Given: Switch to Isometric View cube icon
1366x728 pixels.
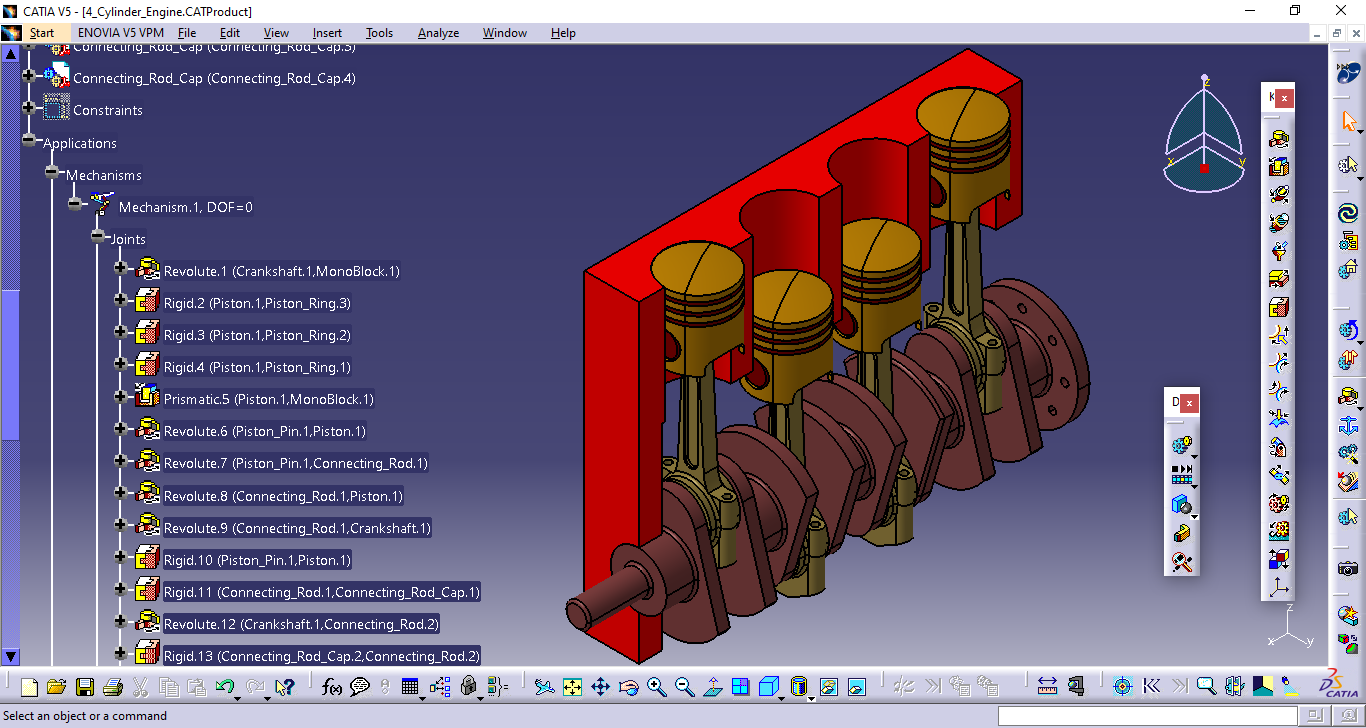Looking at the screenshot, I should pos(768,687).
